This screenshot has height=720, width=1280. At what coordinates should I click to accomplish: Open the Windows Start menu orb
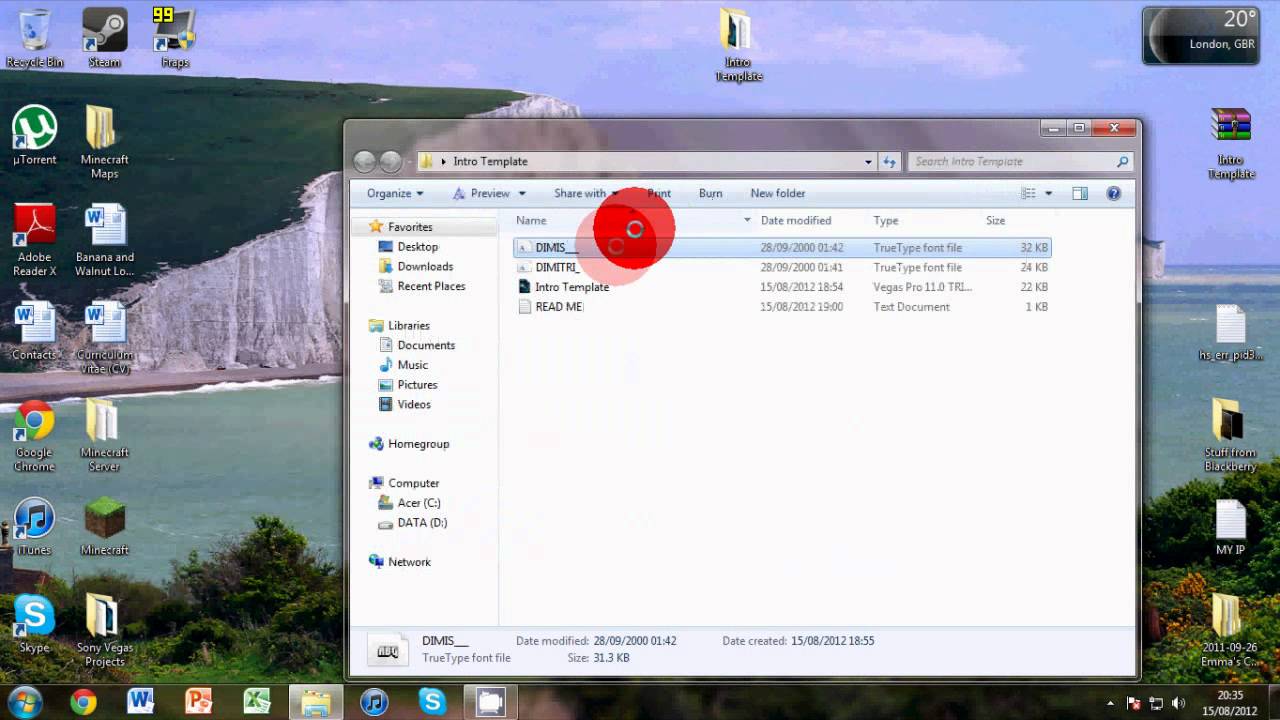24,702
